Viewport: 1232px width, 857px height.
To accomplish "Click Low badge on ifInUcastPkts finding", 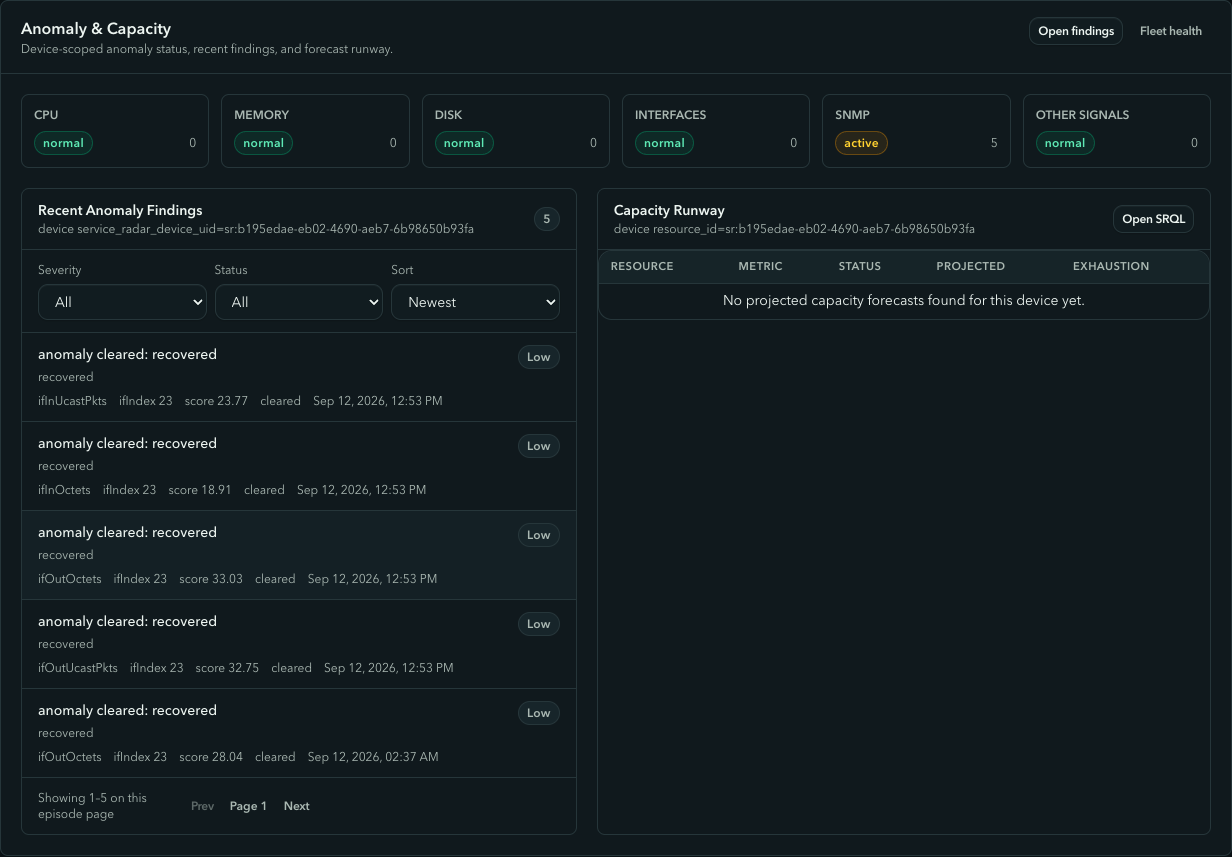I will tap(539, 357).
